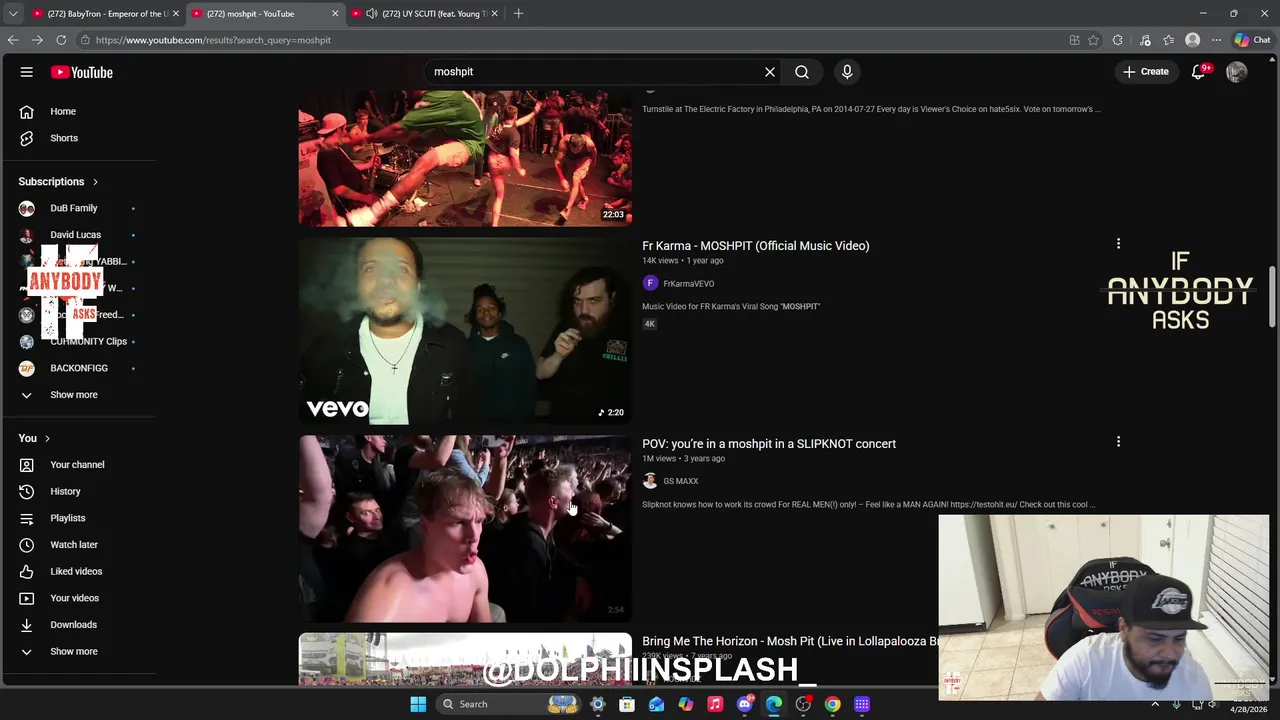Image resolution: width=1280 pixels, height=720 pixels.
Task: Open the YouTube hamburger guide menu
Action: 27,72
